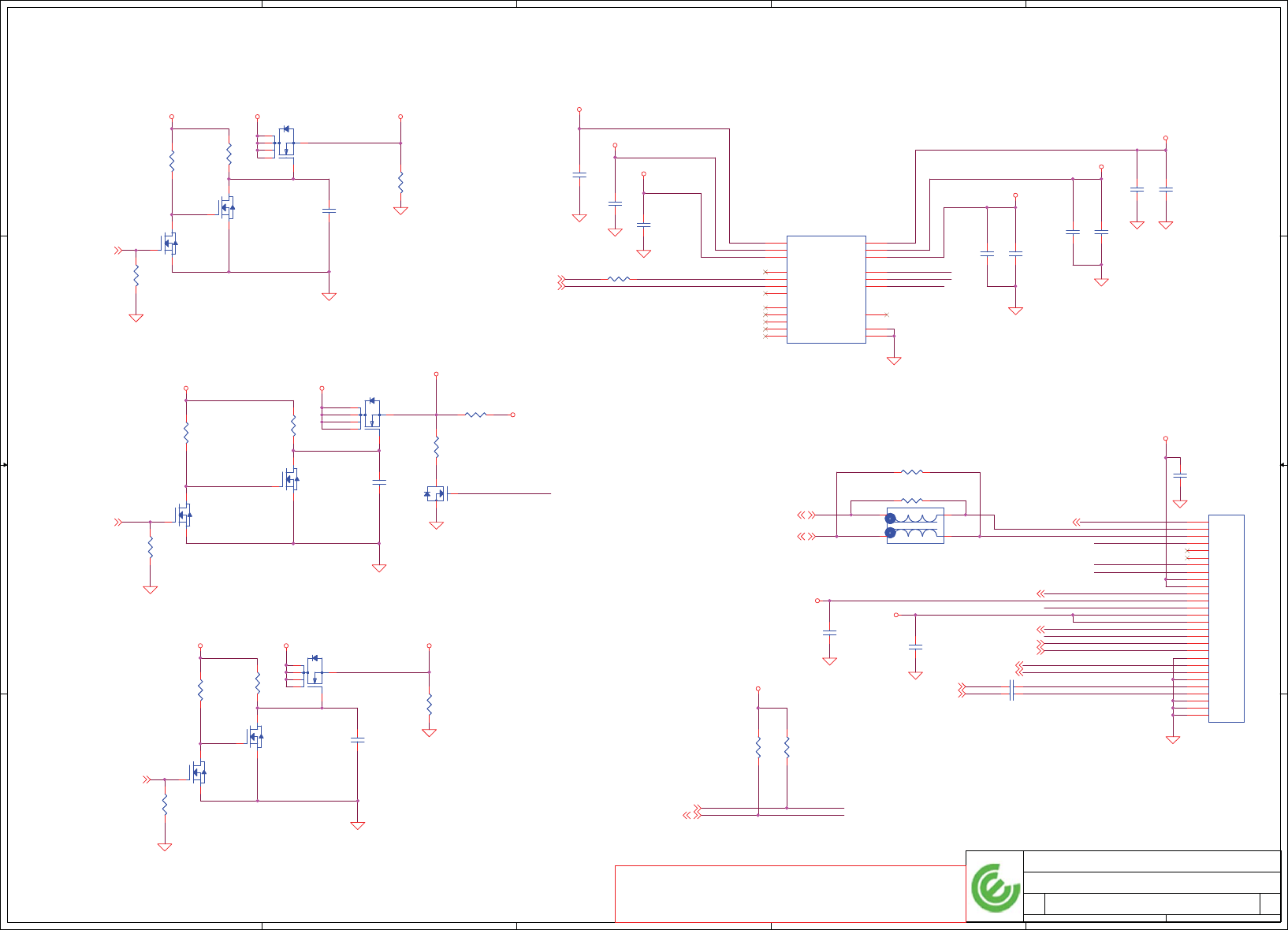
Task: Select the tall connector block at the right edge
Action: click(1227, 619)
